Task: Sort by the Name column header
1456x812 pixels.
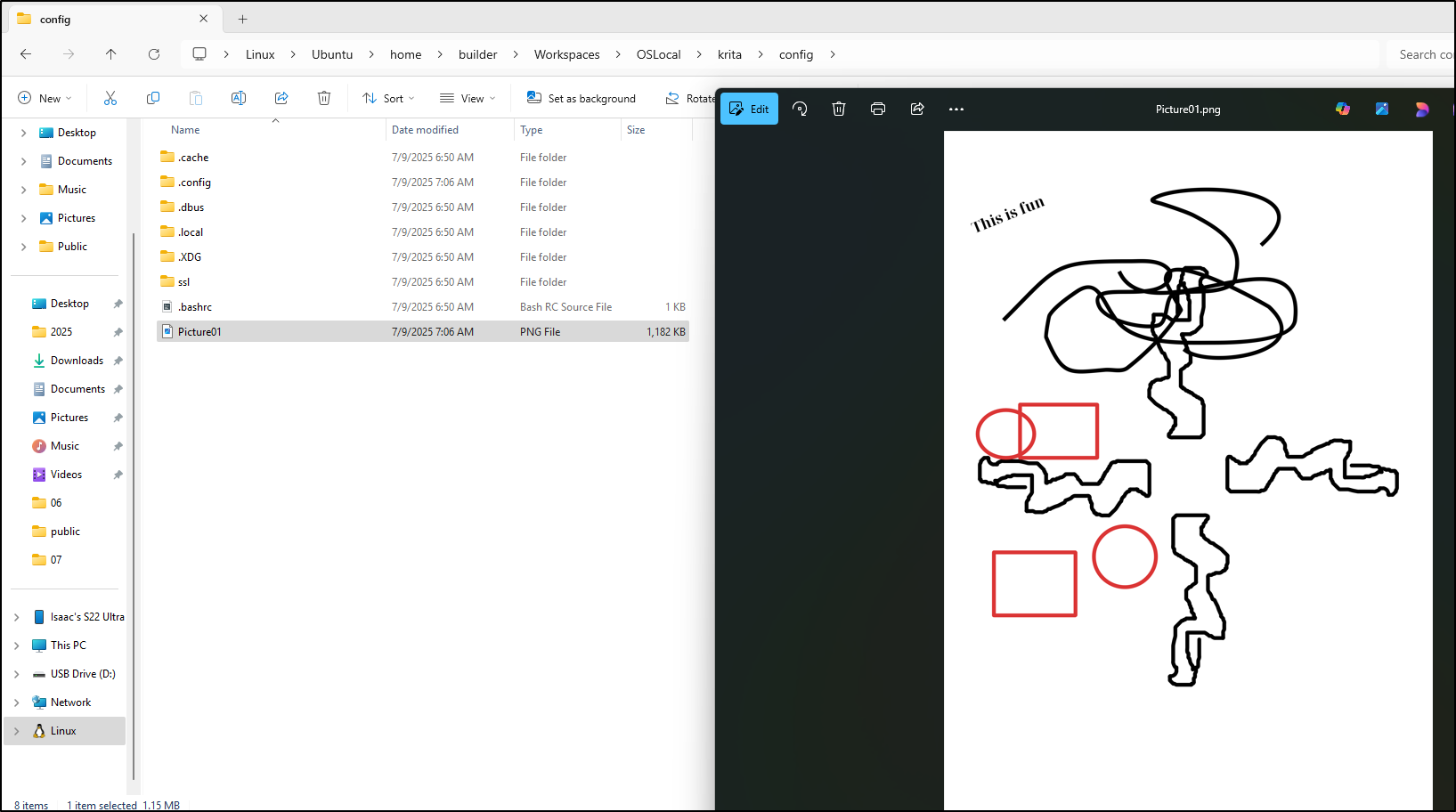Action: pos(185,130)
